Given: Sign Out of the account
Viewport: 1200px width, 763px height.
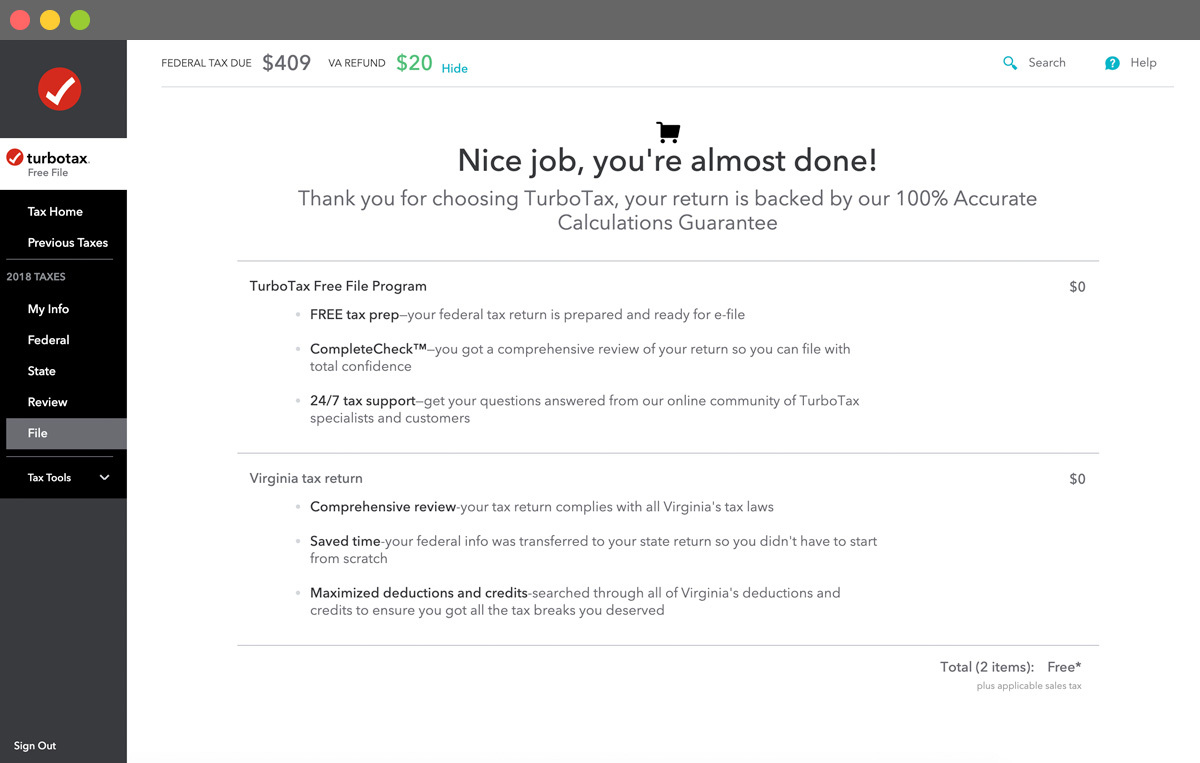Looking at the screenshot, I should click(x=35, y=746).
